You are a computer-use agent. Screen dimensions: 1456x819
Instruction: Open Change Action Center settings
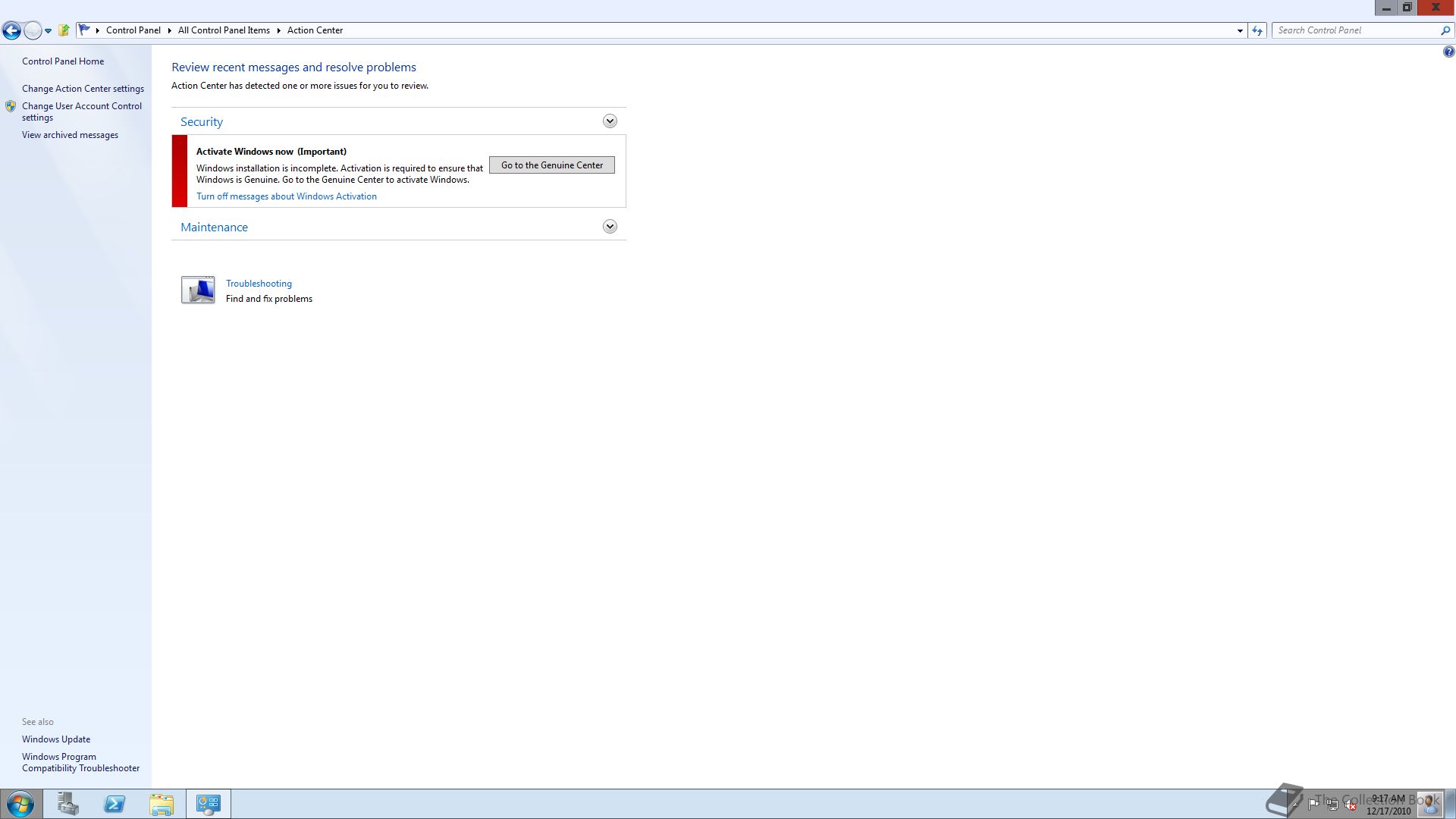pyautogui.click(x=83, y=89)
